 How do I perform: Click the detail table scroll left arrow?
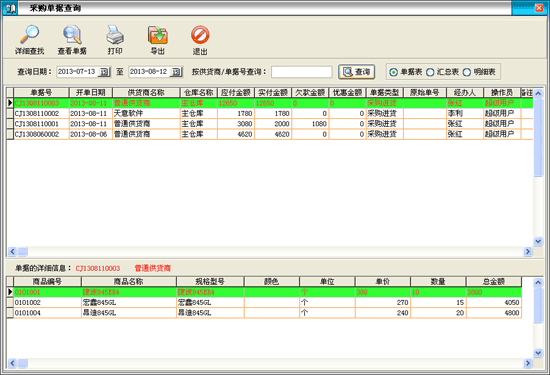pos(12,363)
